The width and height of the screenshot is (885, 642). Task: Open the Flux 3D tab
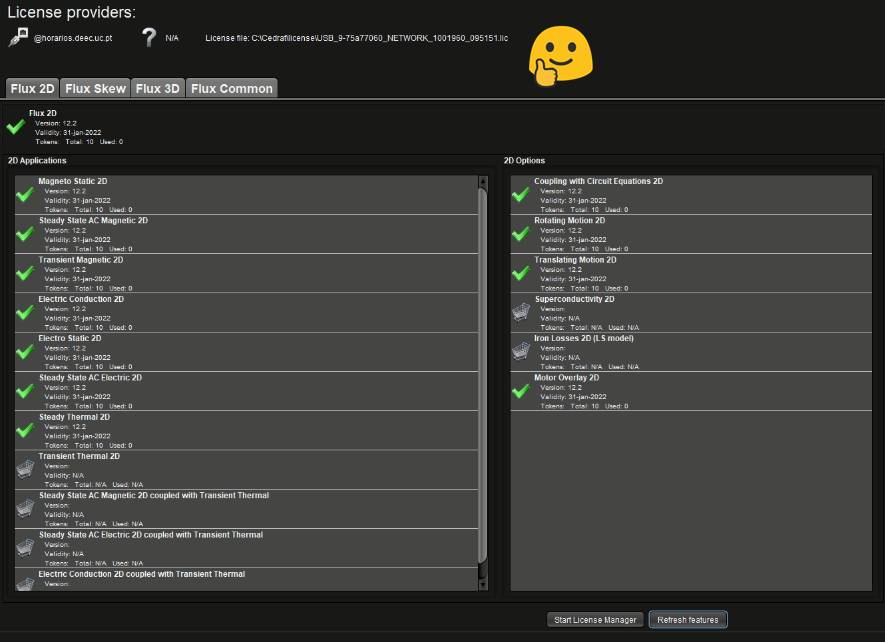(157, 89)
